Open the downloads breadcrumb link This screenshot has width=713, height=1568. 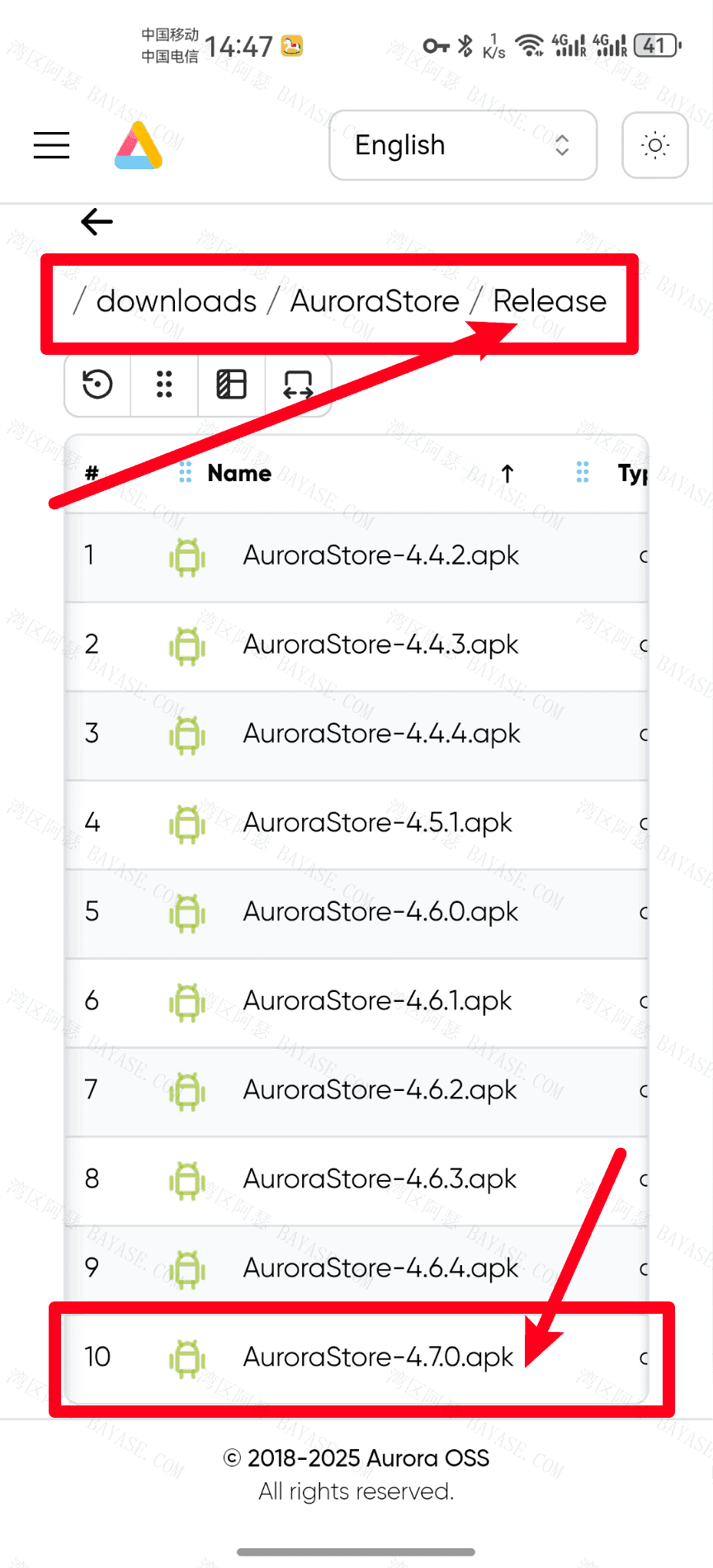177,301
